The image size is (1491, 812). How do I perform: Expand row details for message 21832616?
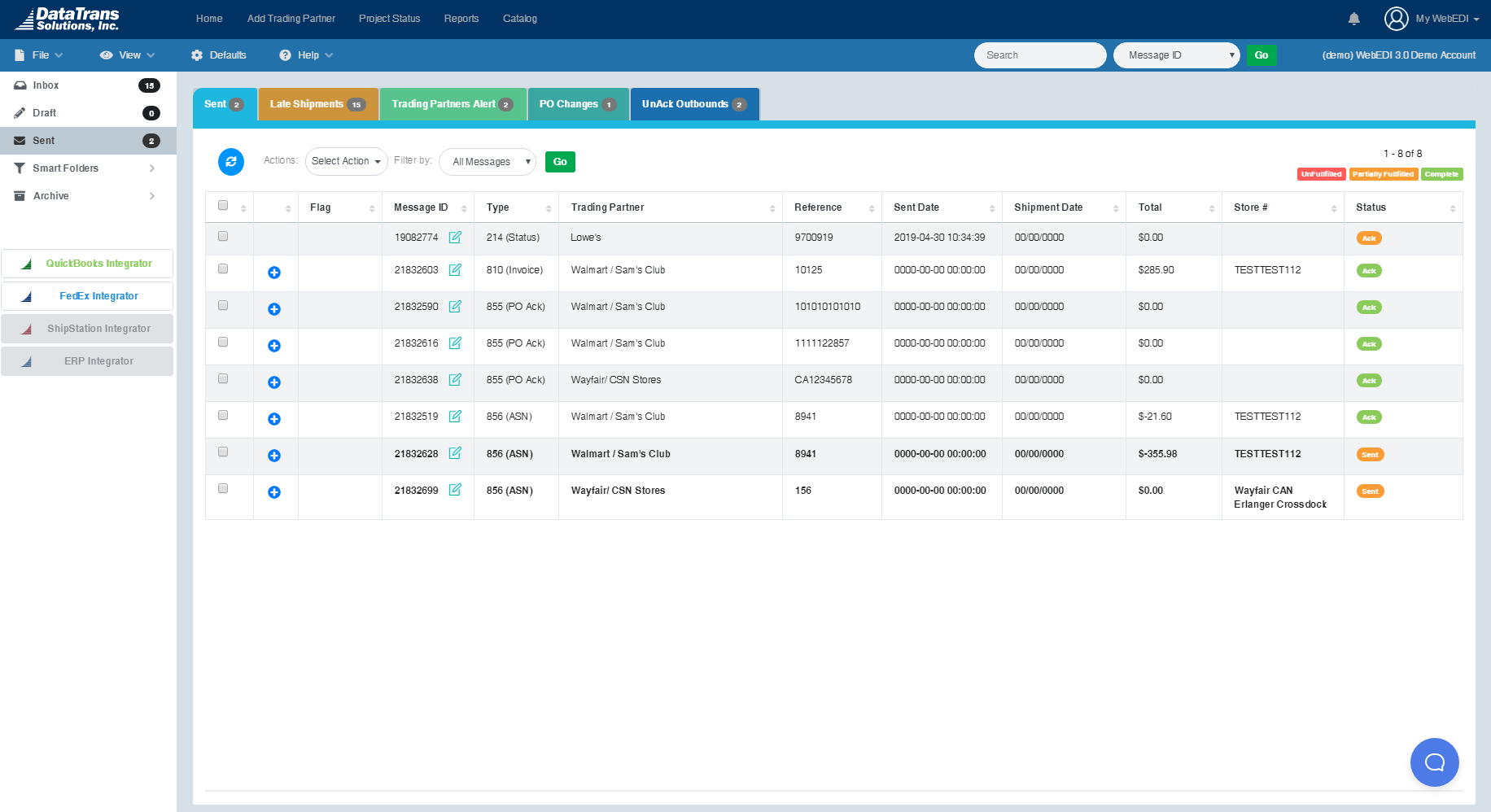[274, 346]
